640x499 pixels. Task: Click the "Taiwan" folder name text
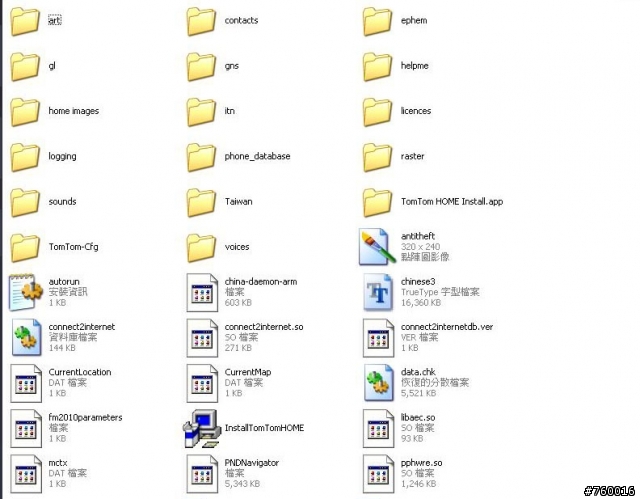tap(238, 202)
